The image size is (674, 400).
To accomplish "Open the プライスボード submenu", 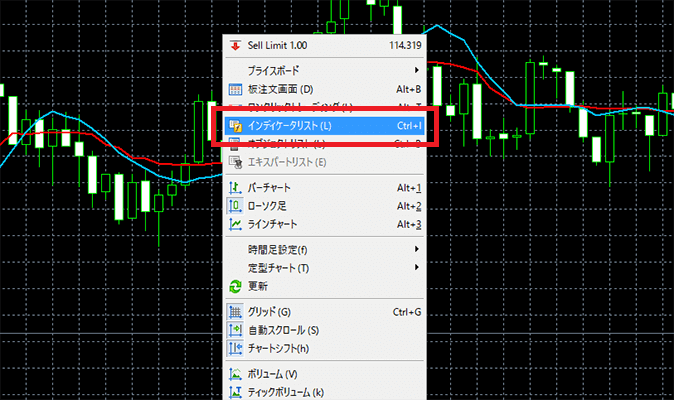I will (325, 70).
